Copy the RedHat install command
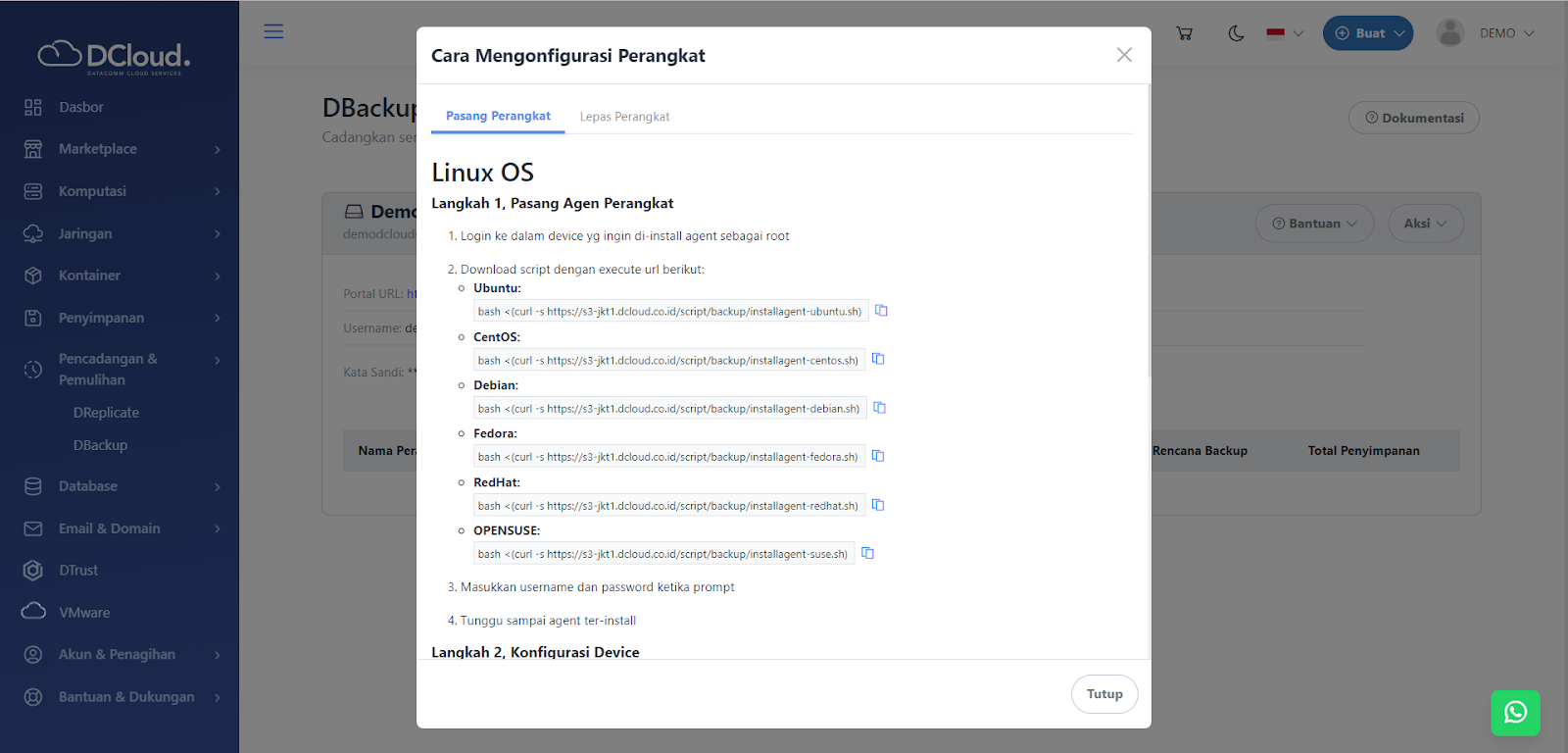Viewport: 1568px width, 753px height. click(x=878, y=505)
